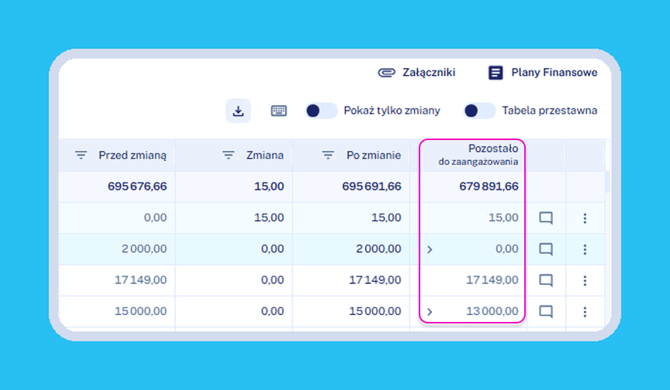670x390 pixels.
Task: Open more options for the 15,00 row
Action: coord(585,218)
